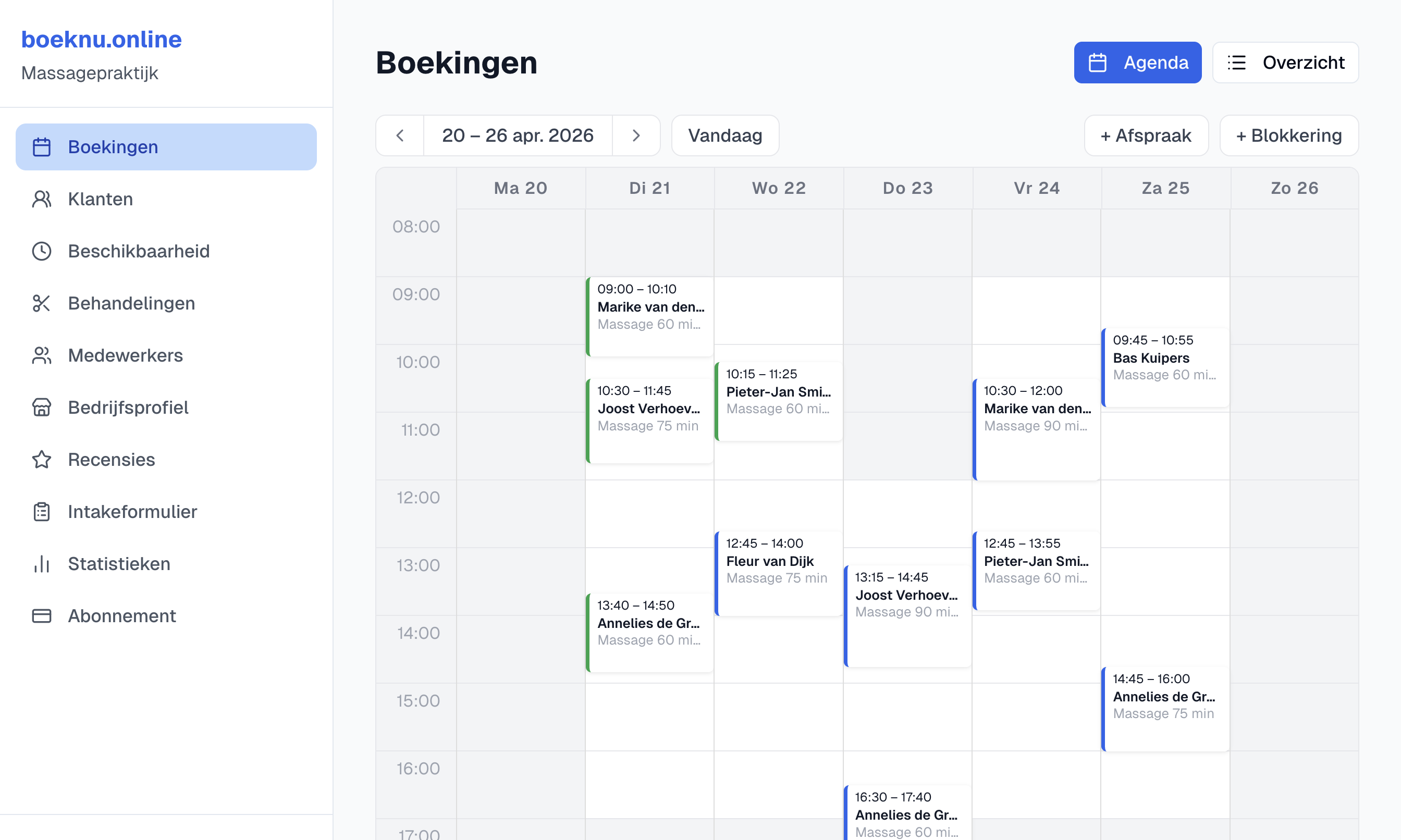The image size is (1401, 840).
Task: Click the Vandaag button
Action: click(724, 135)
